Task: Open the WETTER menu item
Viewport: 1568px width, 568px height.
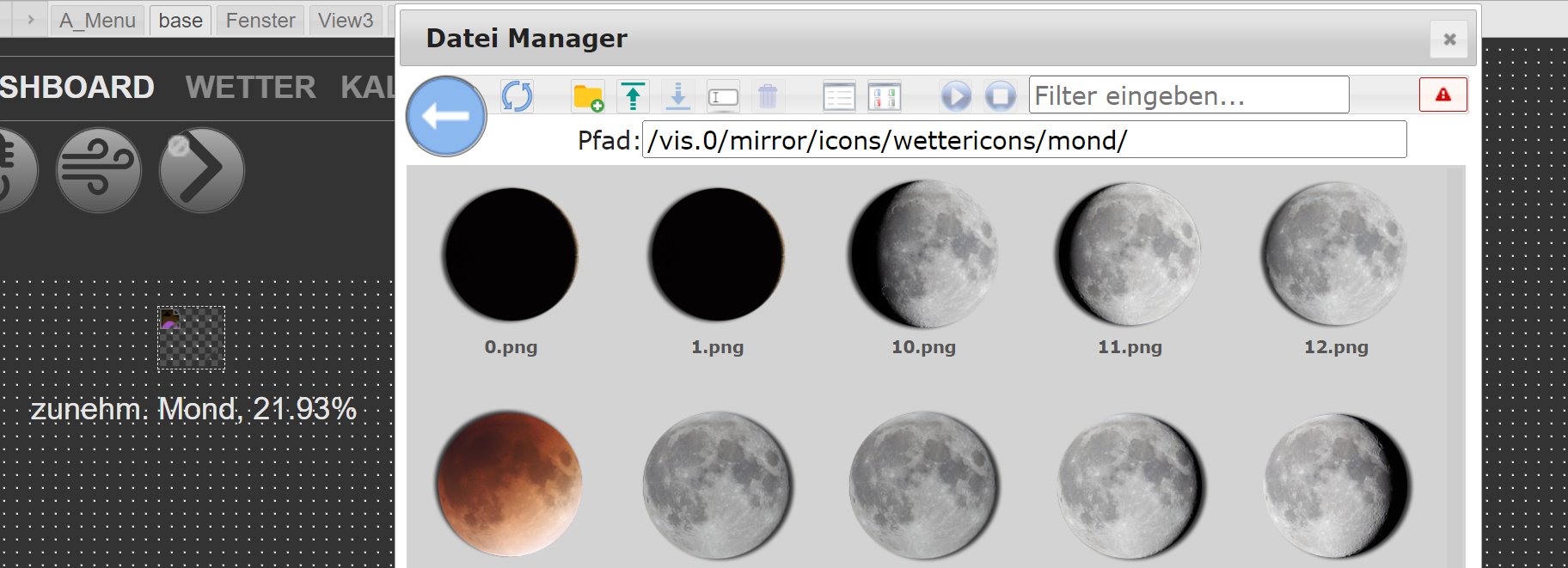Action: pos(250,88)
